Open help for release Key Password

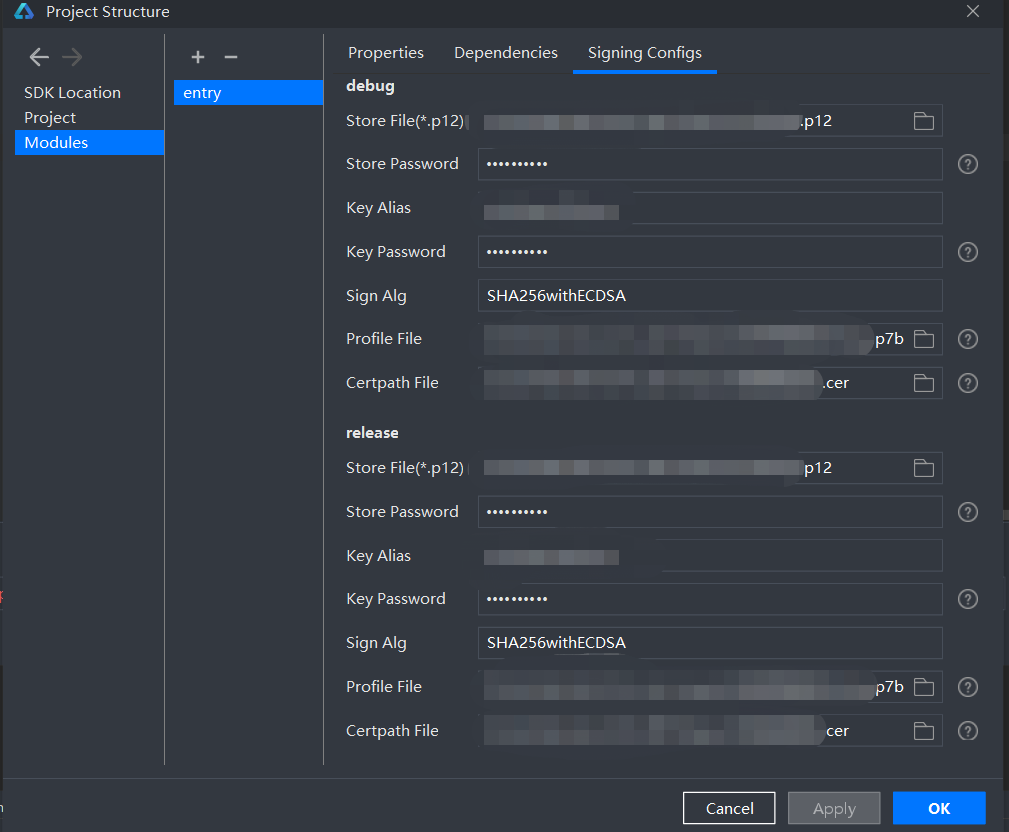[967, 599]
